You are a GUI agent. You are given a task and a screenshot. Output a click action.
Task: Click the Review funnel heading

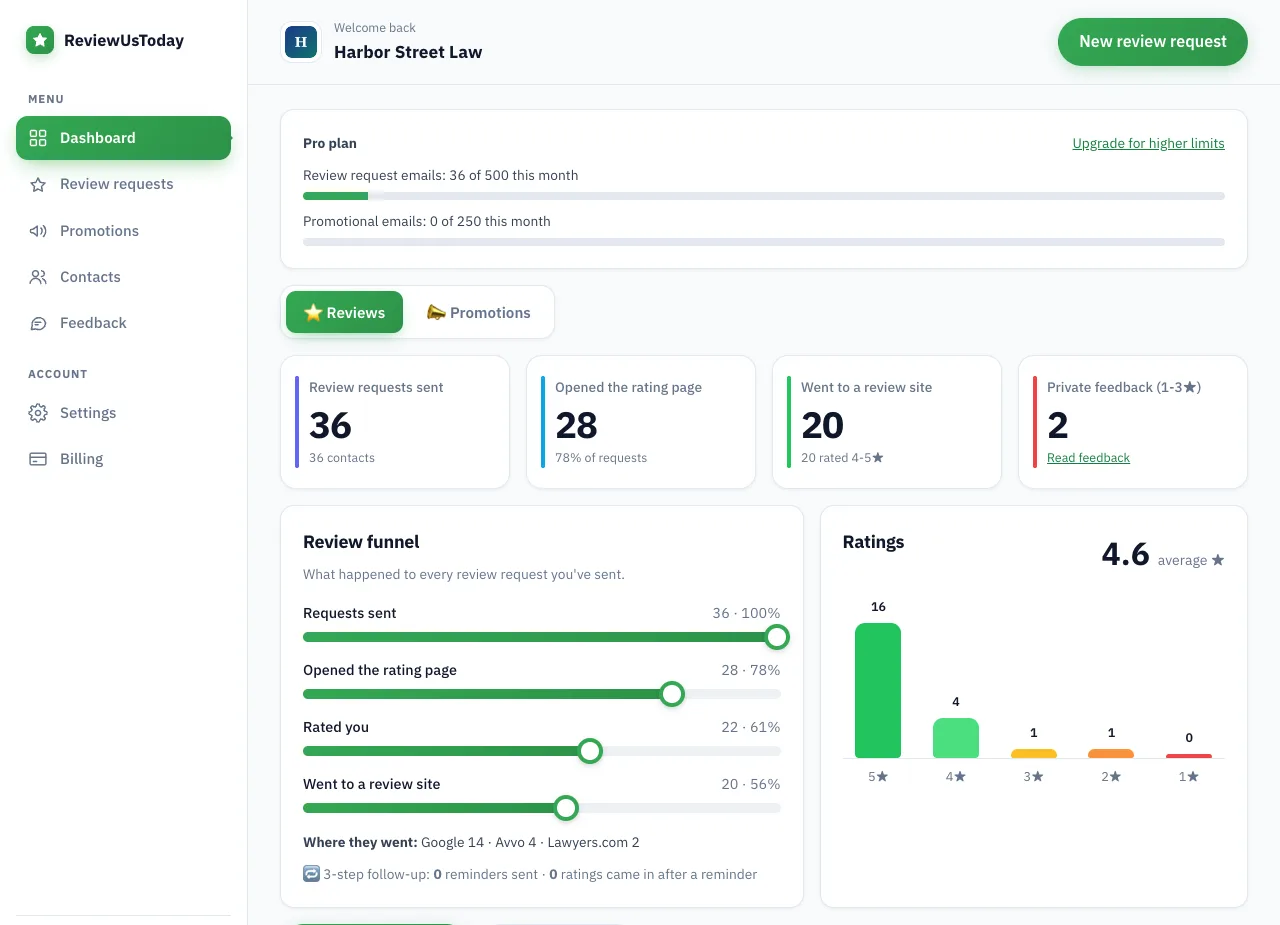361,542
